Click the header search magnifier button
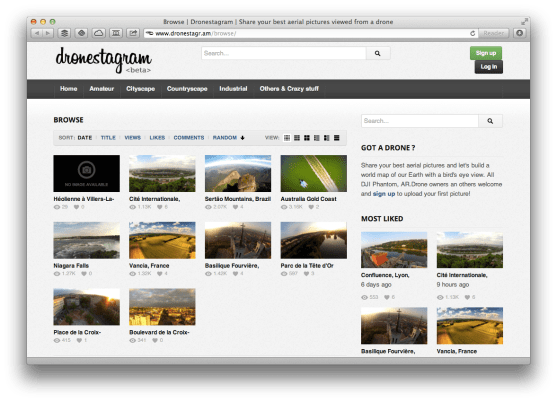Image resolution: width=557 pixels, height=402 pixels. pyautogui.click(x=378, y=53)
